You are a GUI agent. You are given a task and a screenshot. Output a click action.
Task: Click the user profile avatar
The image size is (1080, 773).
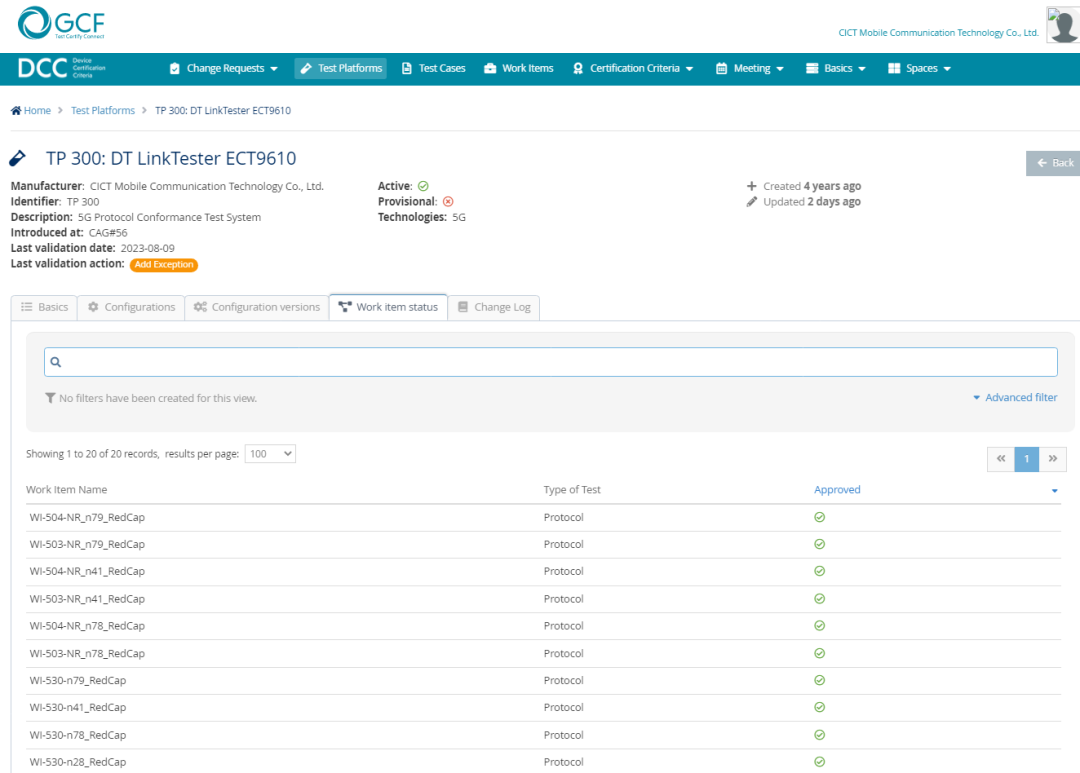click(x=1062, y=25)
